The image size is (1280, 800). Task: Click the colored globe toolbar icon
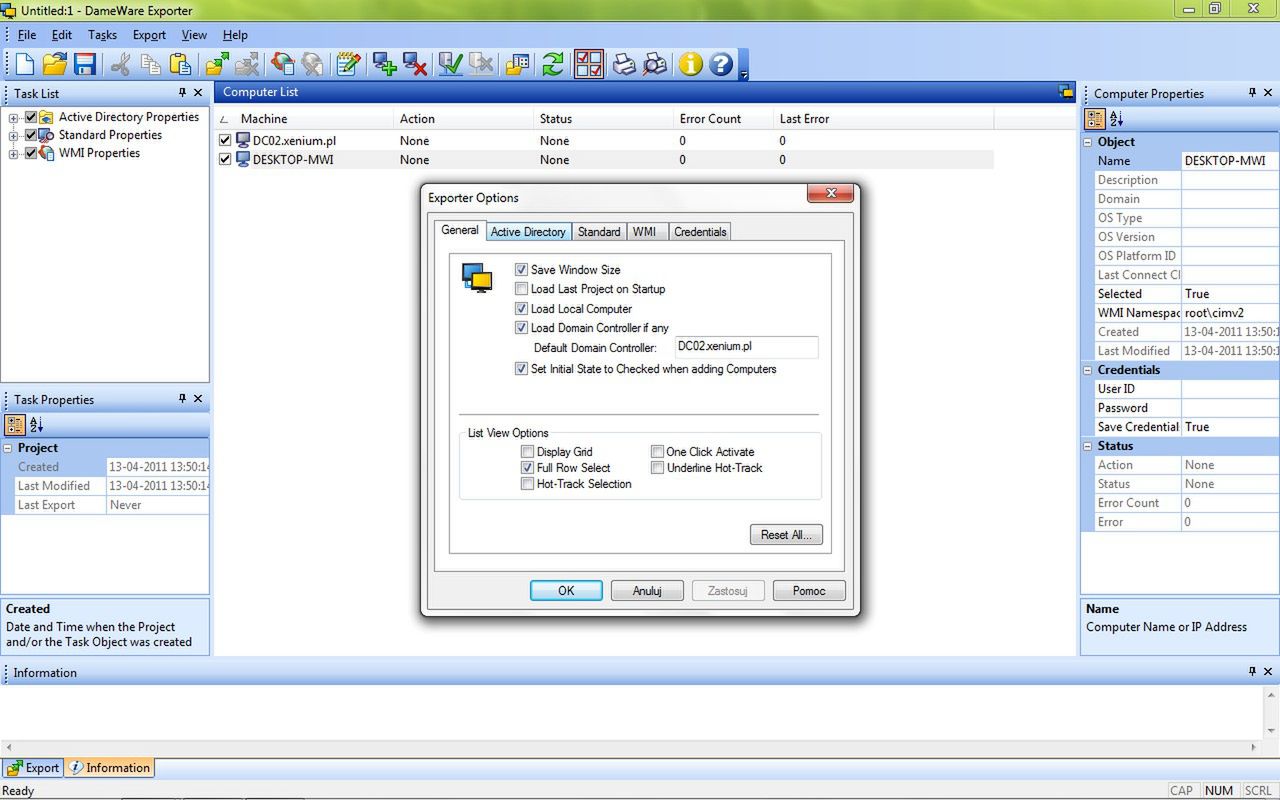point(283,64)
